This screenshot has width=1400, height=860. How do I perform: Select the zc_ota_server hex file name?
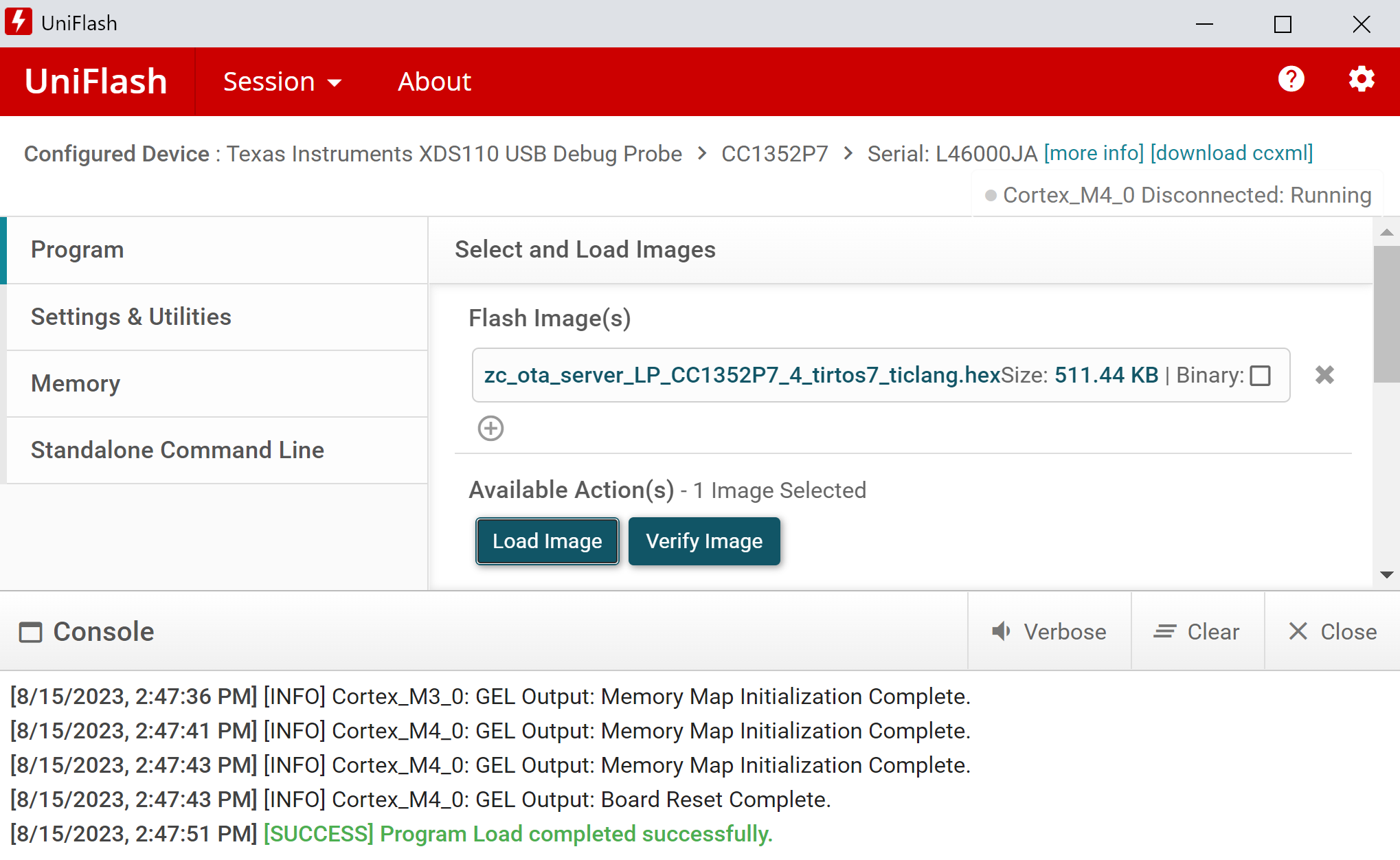pyautogui.click(x=742, y=375)
